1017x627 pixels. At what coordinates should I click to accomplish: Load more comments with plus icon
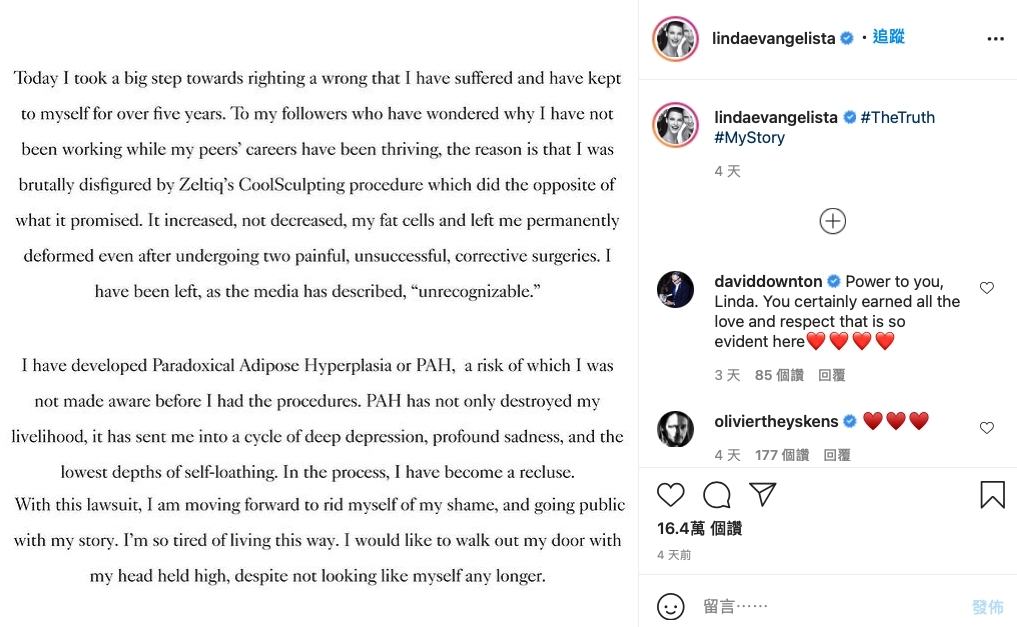[833, 221]
